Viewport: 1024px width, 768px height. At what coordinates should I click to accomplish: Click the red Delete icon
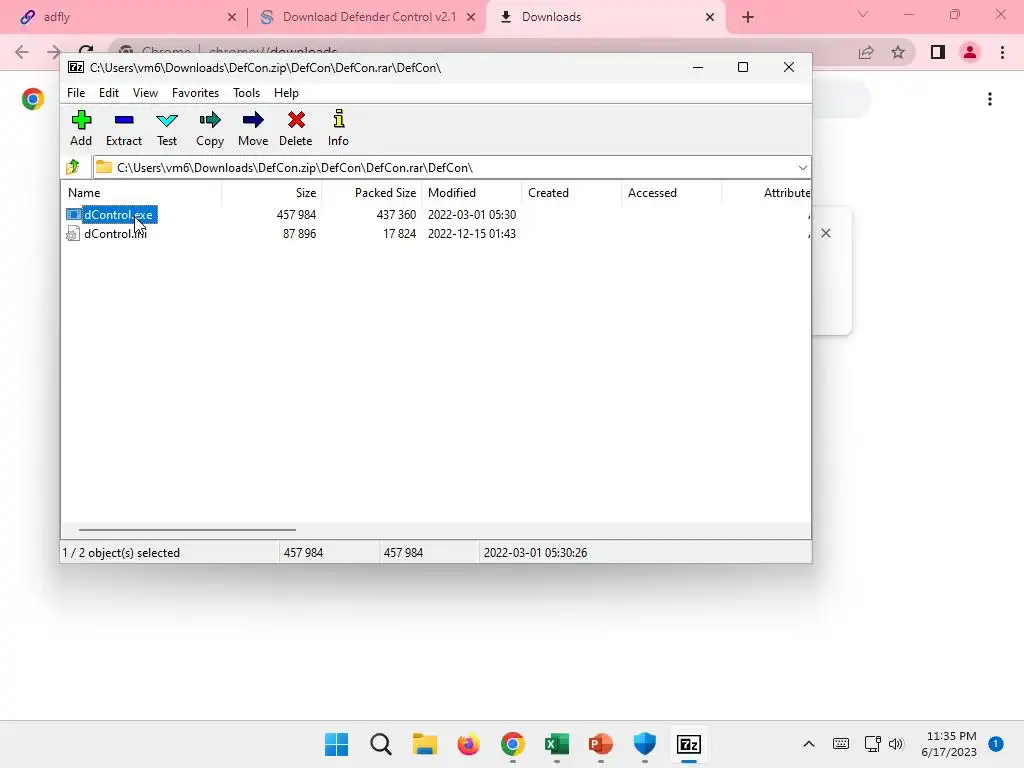click(x=296, y=120)
